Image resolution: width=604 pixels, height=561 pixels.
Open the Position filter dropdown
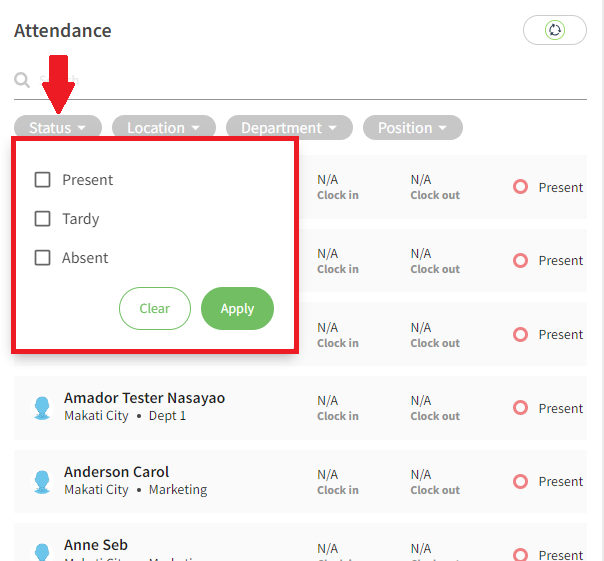pyautogui.click(x=413, y=128)
